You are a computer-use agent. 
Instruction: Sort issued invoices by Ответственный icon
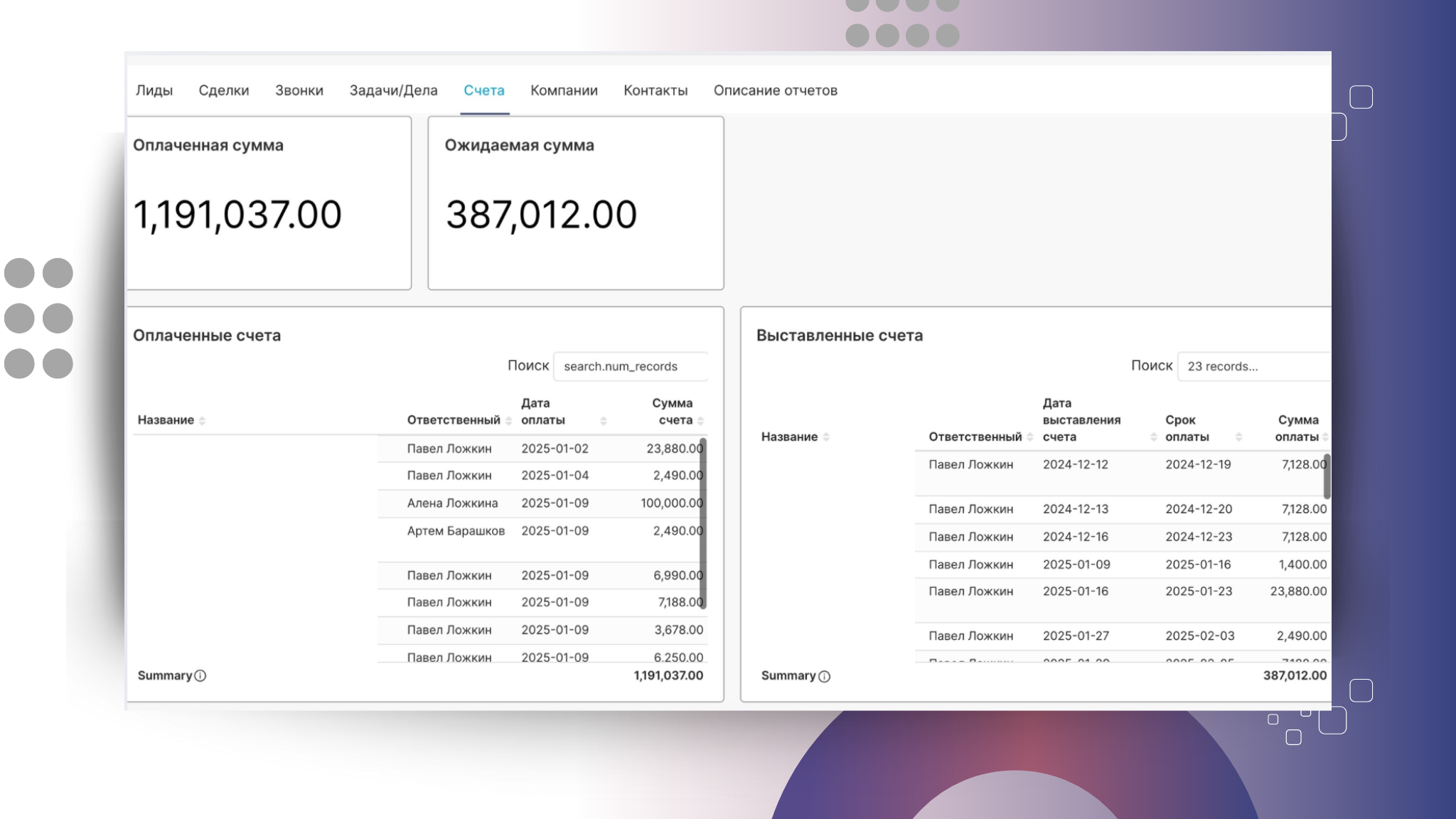1029,437
